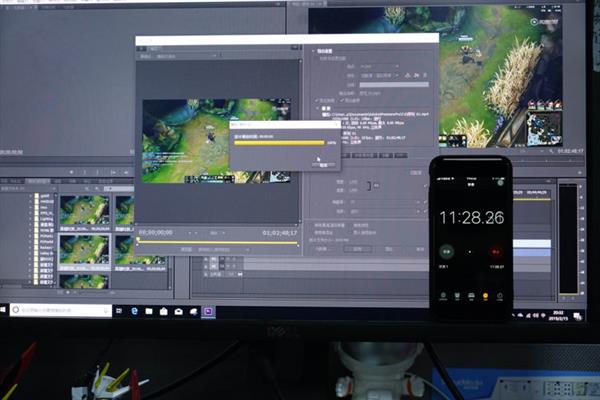This screenshot has width=600, height=400.
Task: Toggle the export video checkbox
Action: 316,100
